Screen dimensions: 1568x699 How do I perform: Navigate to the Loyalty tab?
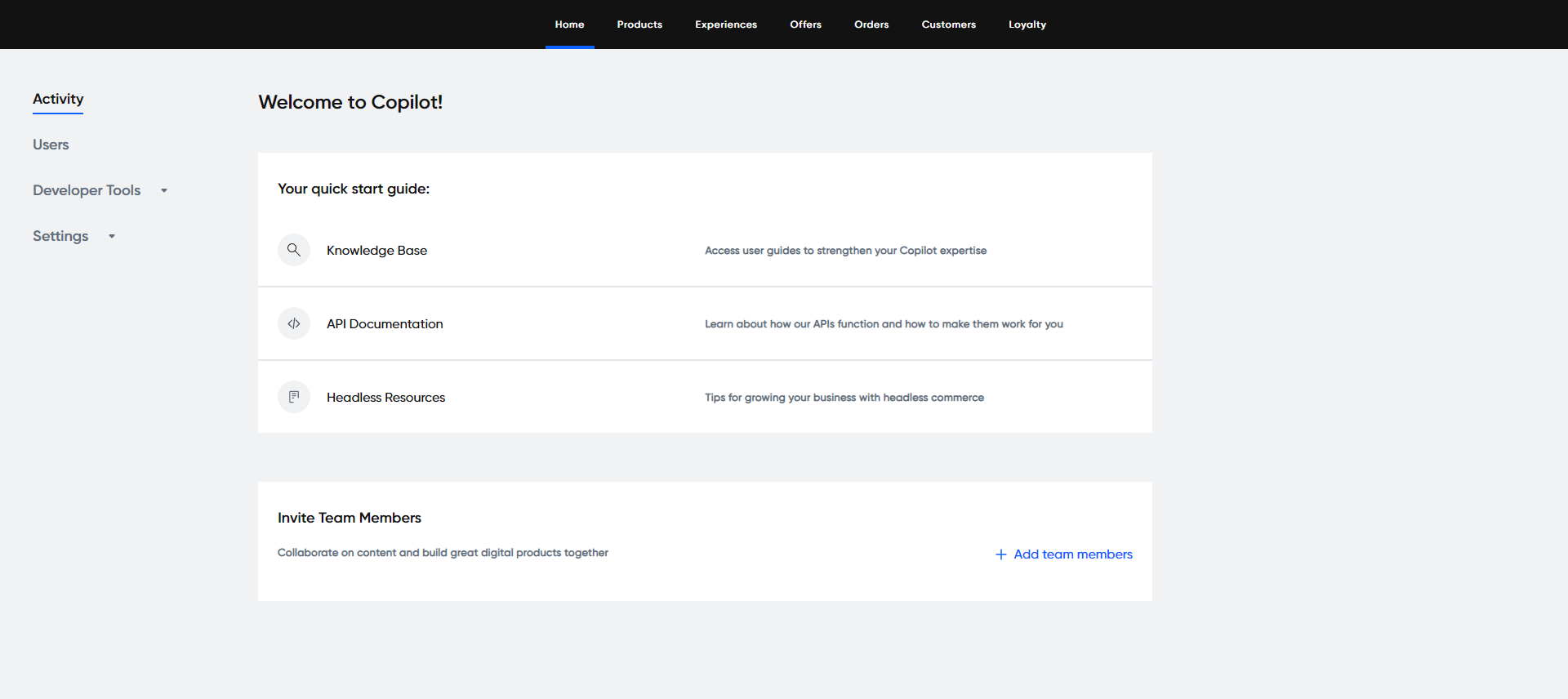pyautogui.click(x=1027, y=24)
